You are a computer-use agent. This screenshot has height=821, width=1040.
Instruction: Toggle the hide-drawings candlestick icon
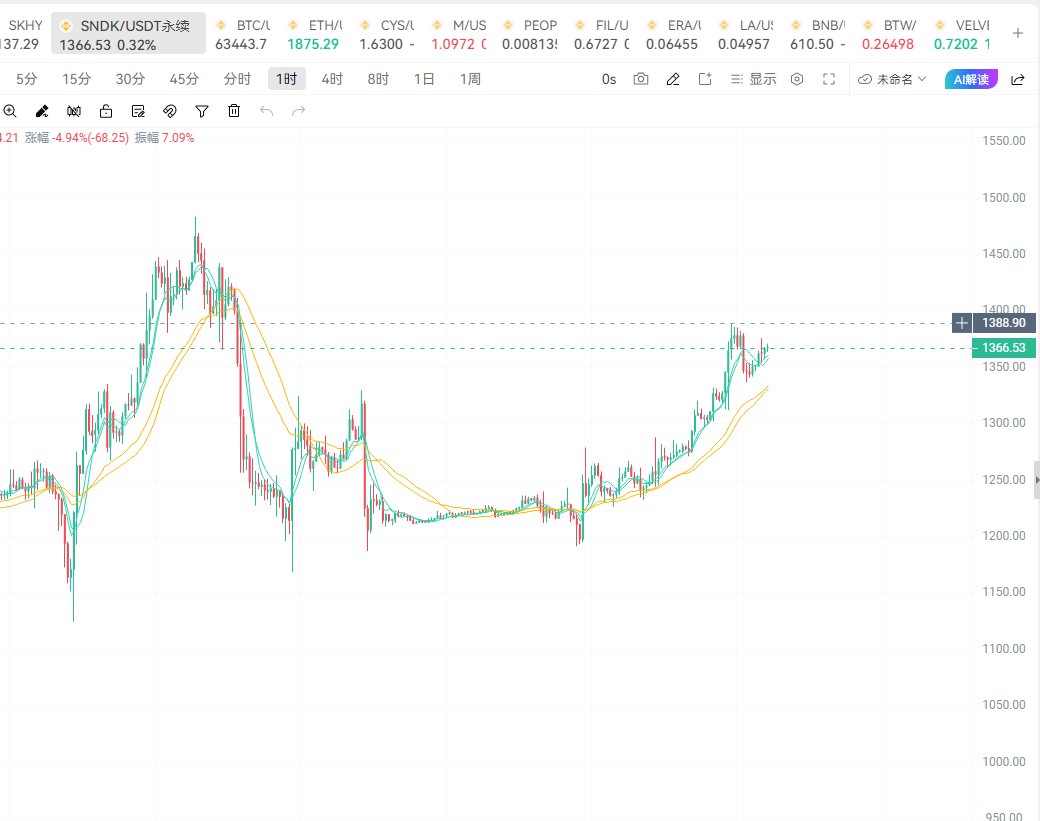click(74, 111)
